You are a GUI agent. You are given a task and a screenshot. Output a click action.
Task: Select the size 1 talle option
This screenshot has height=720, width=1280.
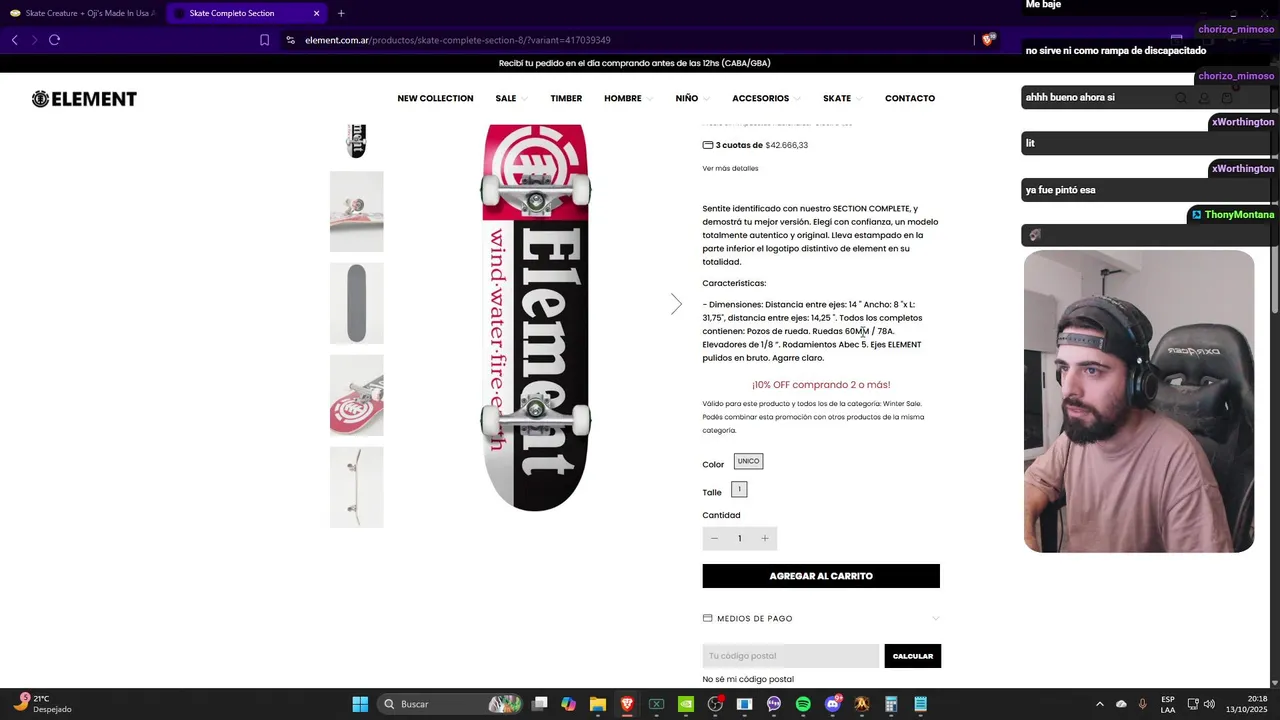(x=739, y=489)
